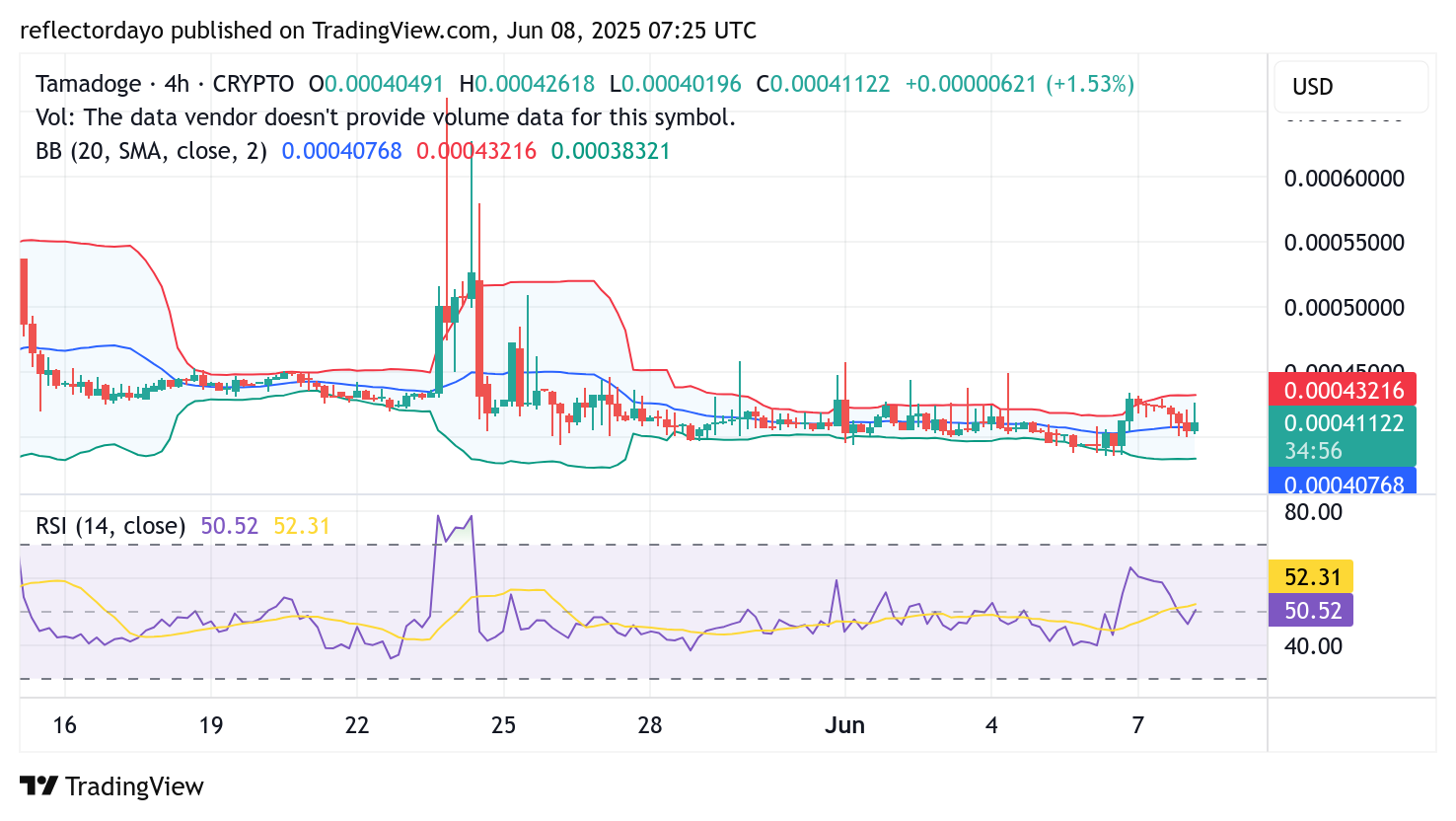Image resolution: width=1456 pixels, height=821 pixels.
Task: Click the 0.00050000 price axis label
Action: pyautogui.click(x=1344, y=308)
